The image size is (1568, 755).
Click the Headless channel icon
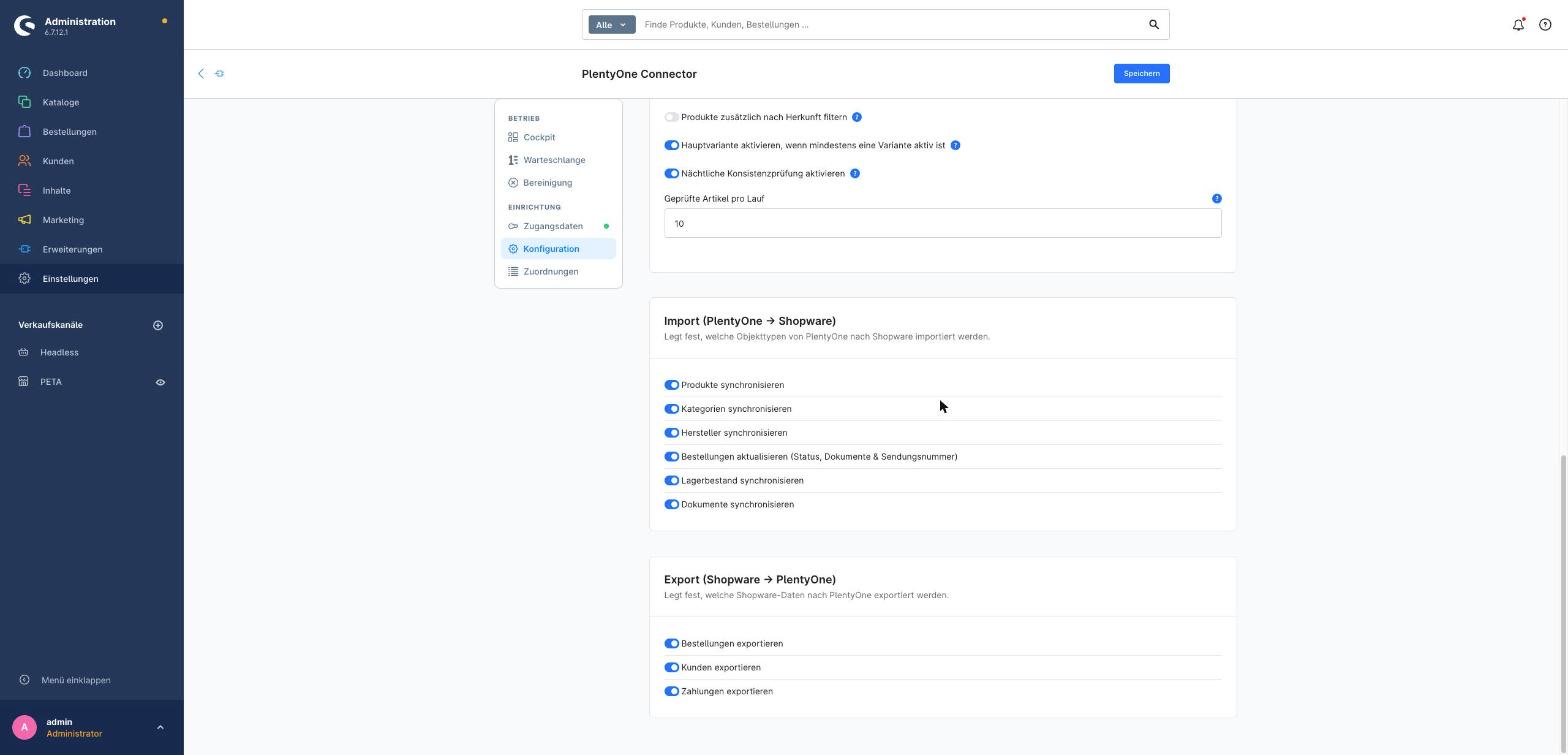point(24,353)
